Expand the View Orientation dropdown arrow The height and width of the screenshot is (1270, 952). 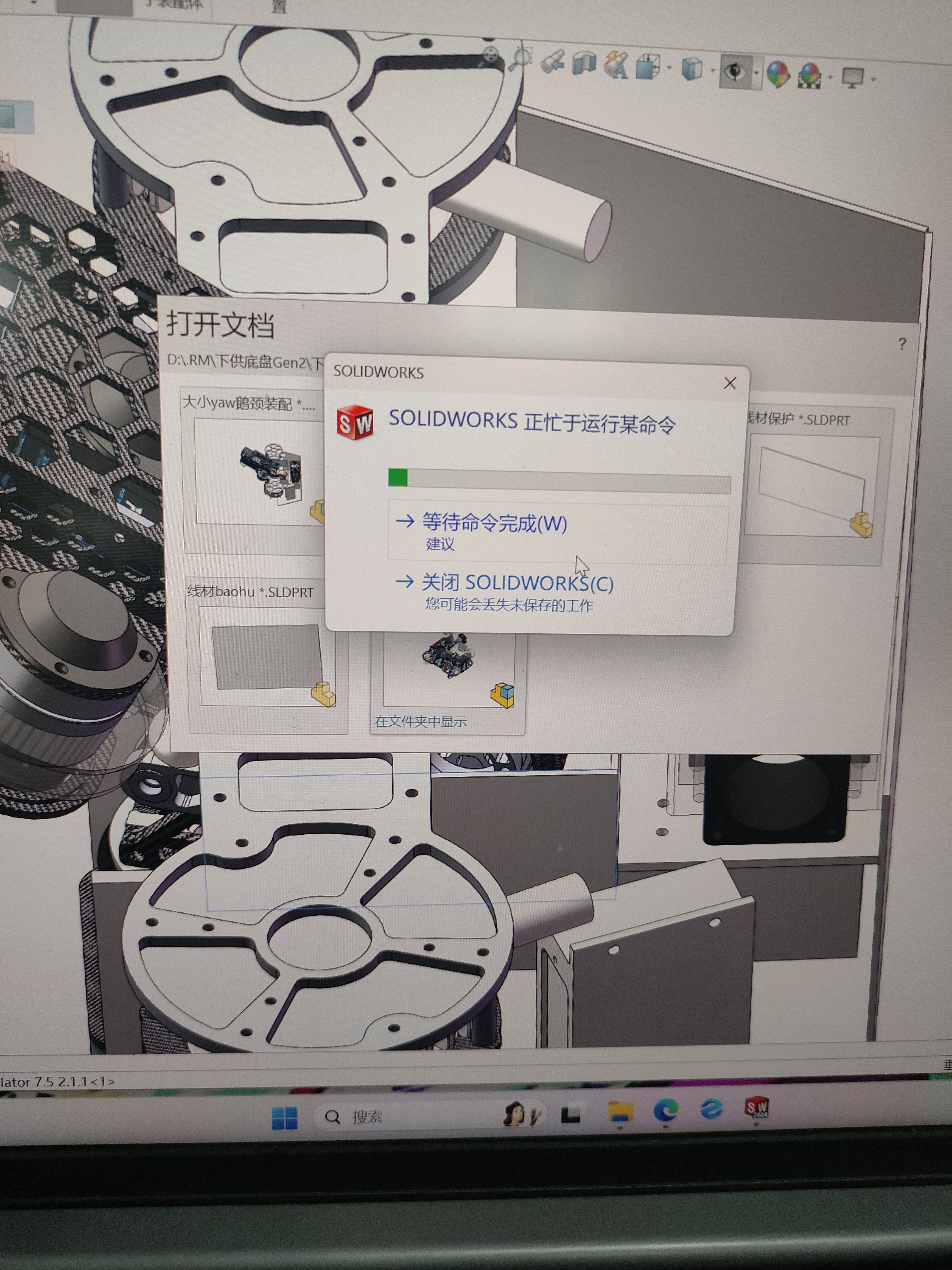pos(669,68)
